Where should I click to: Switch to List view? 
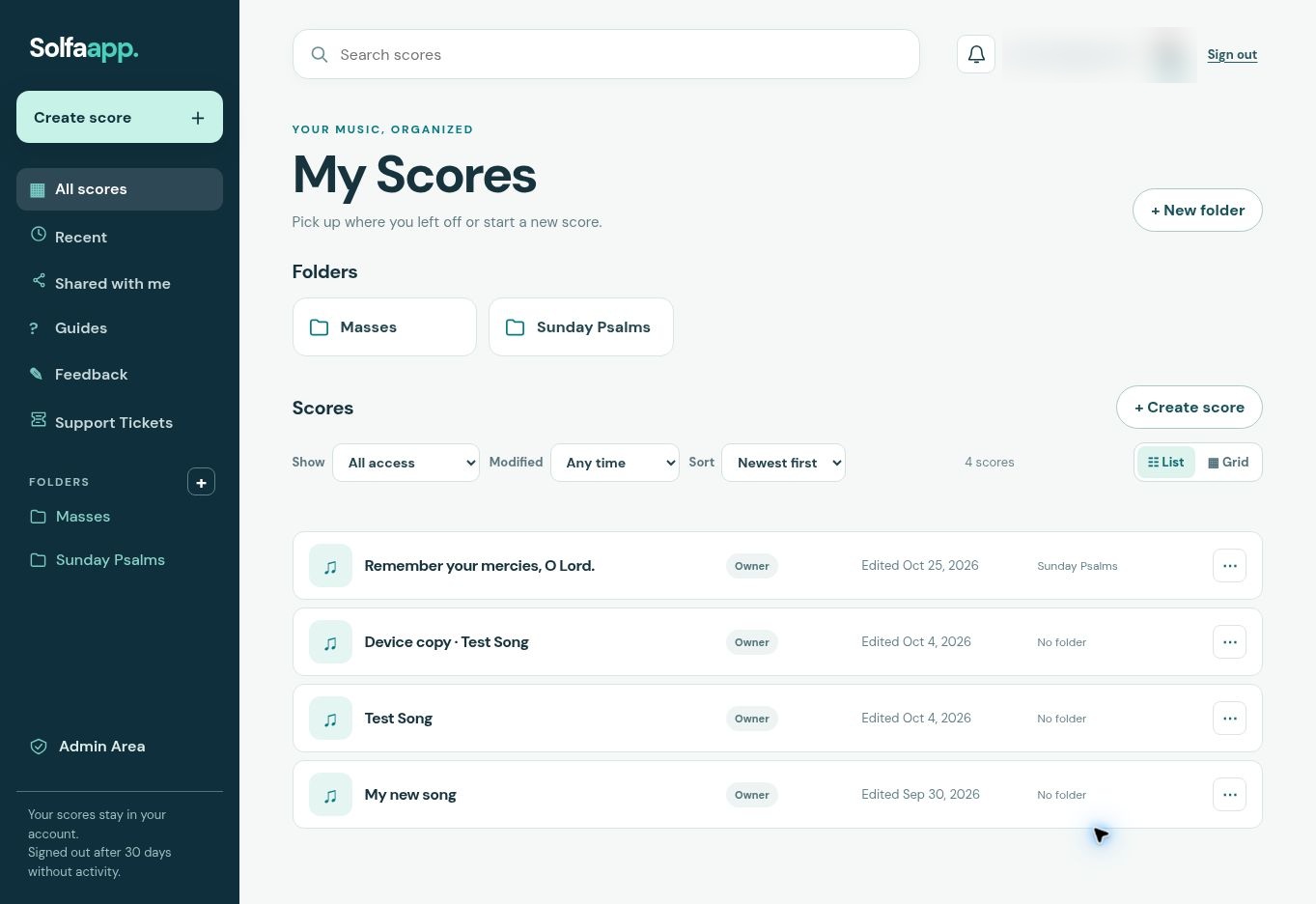tap(1166, 463)
